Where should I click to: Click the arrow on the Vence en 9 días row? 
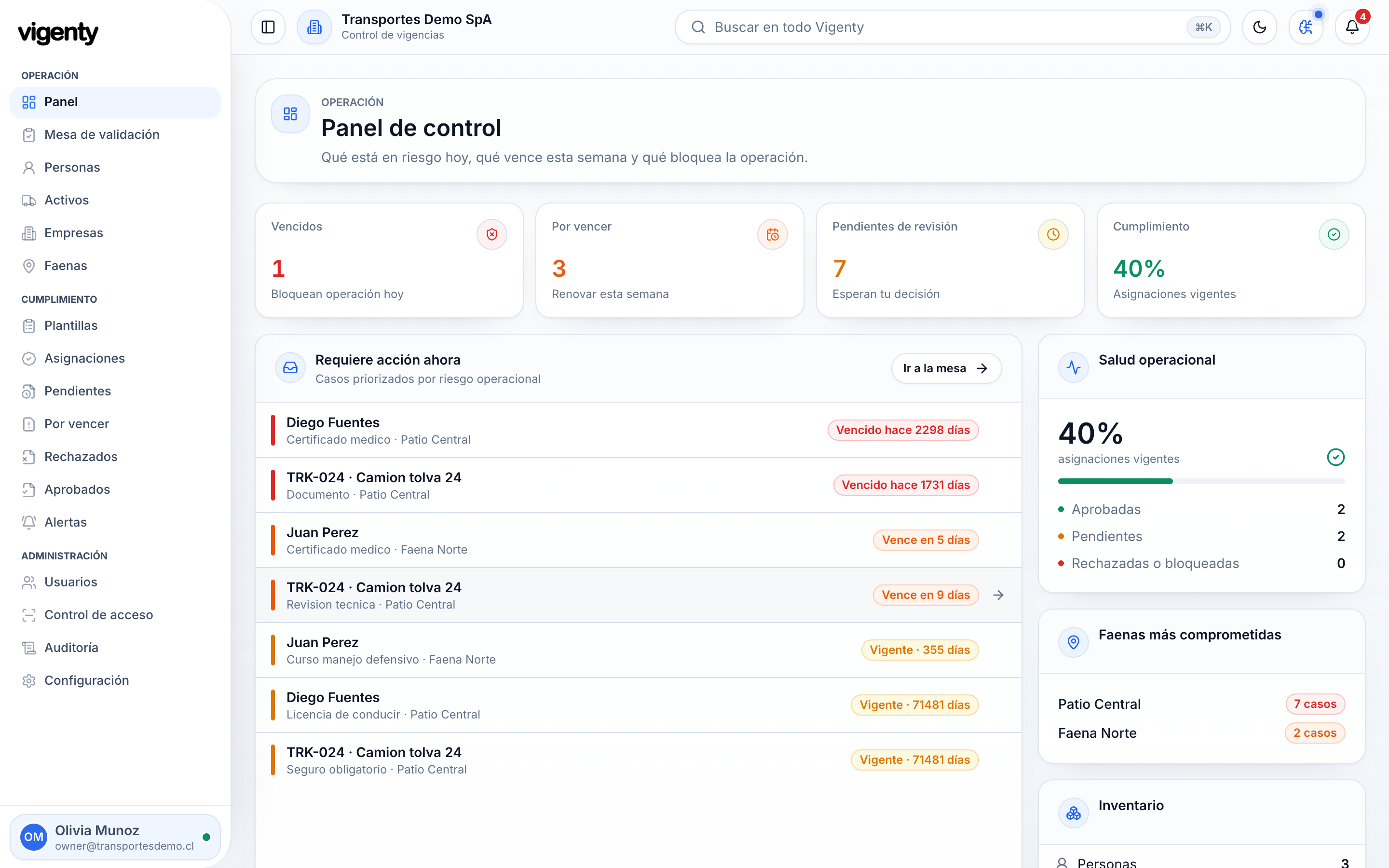[x=998, y=596]
